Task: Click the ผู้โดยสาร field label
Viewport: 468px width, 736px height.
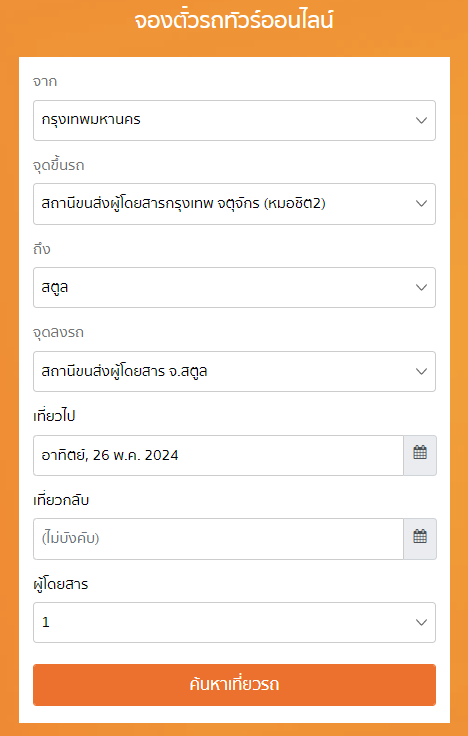Action: tap(61, 584)
